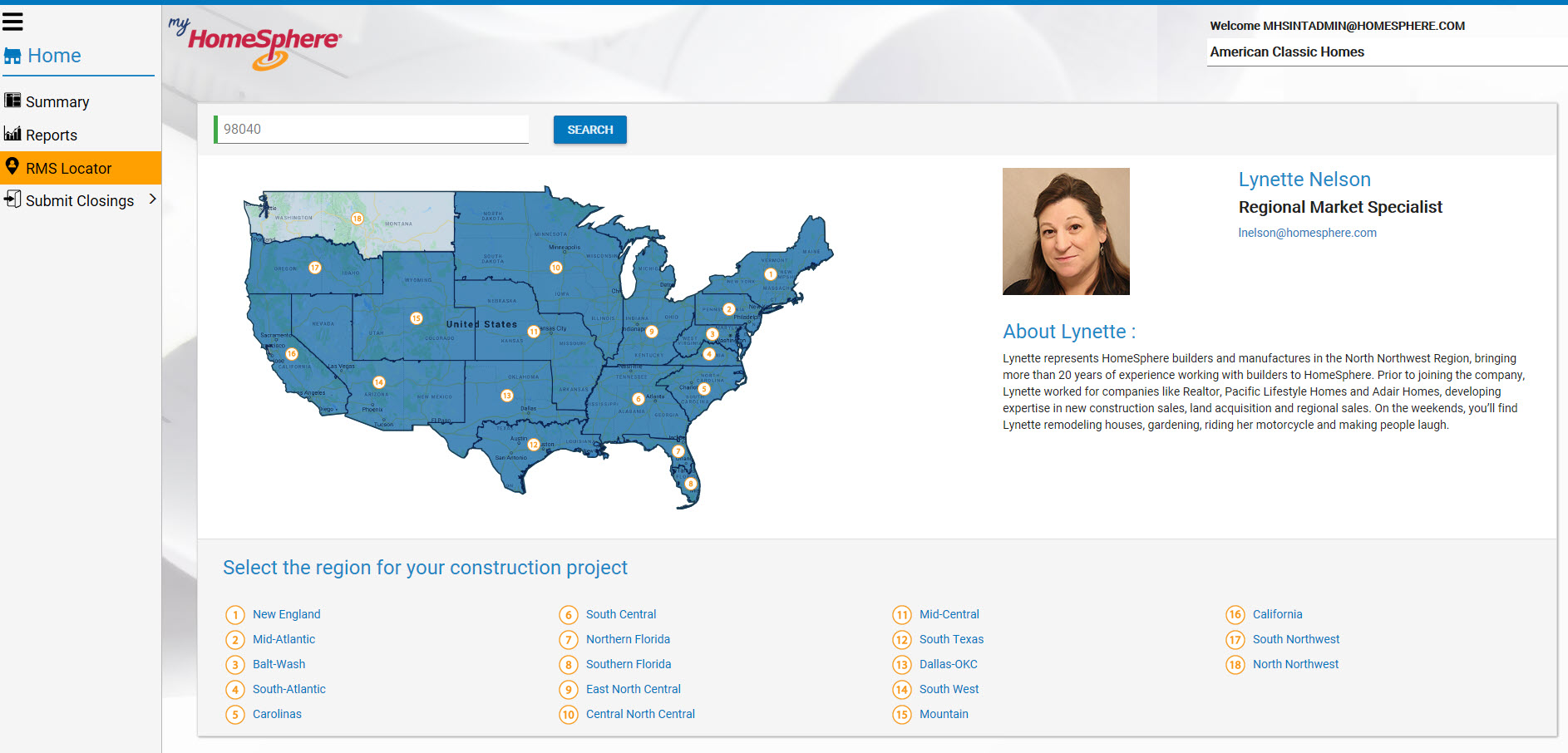Select Carolinas region link
This screenshot has height=753, width=1568.
pyautogui.click(x=277, y=714)
